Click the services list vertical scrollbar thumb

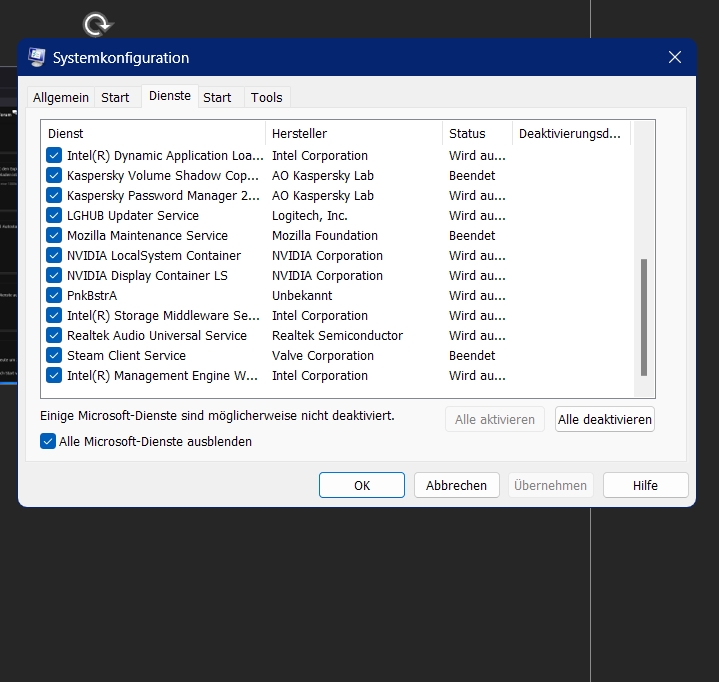pyautogui.click(x=644, y=317)
